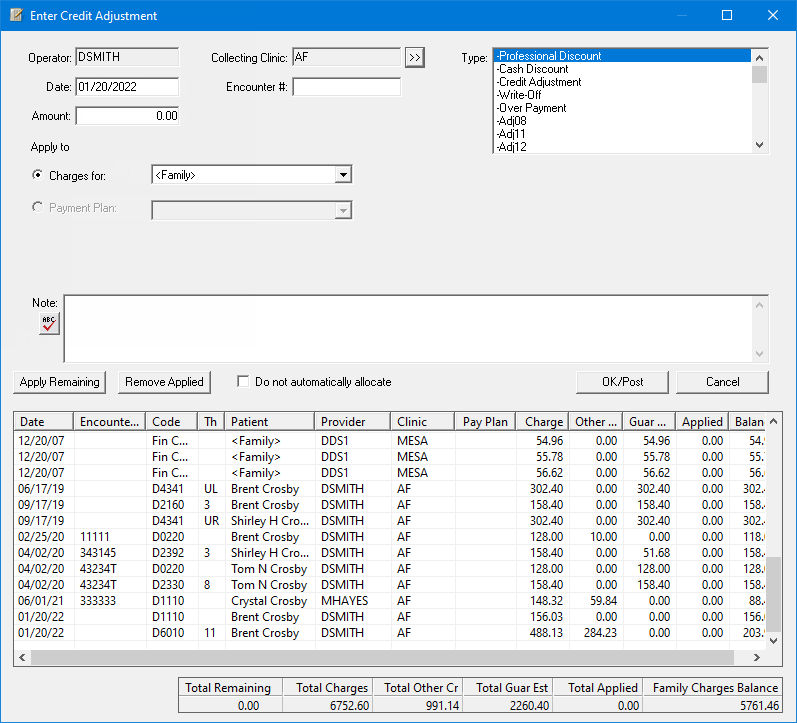Select the Charges for radio button
This screenshot has height=723, width=797.
pyautogui.click(x=39, y=176)
